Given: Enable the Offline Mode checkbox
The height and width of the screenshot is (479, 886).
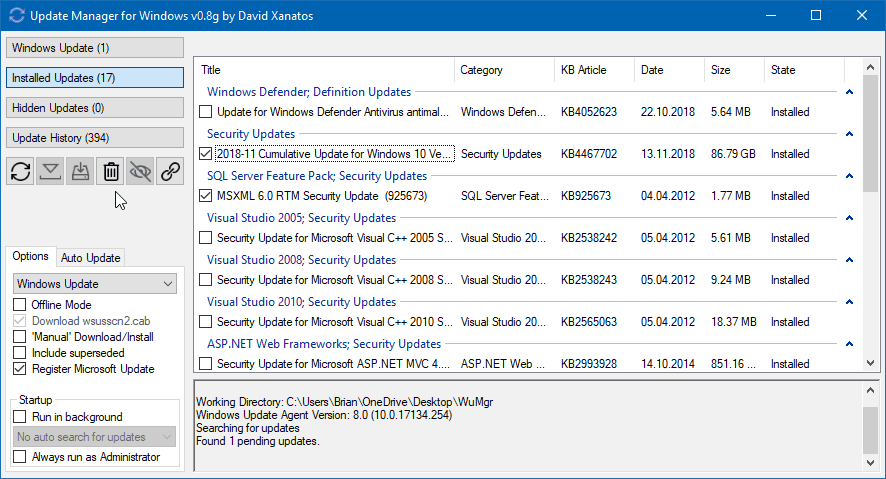Looking at the screenshot, I should click(x=20, y=304).
